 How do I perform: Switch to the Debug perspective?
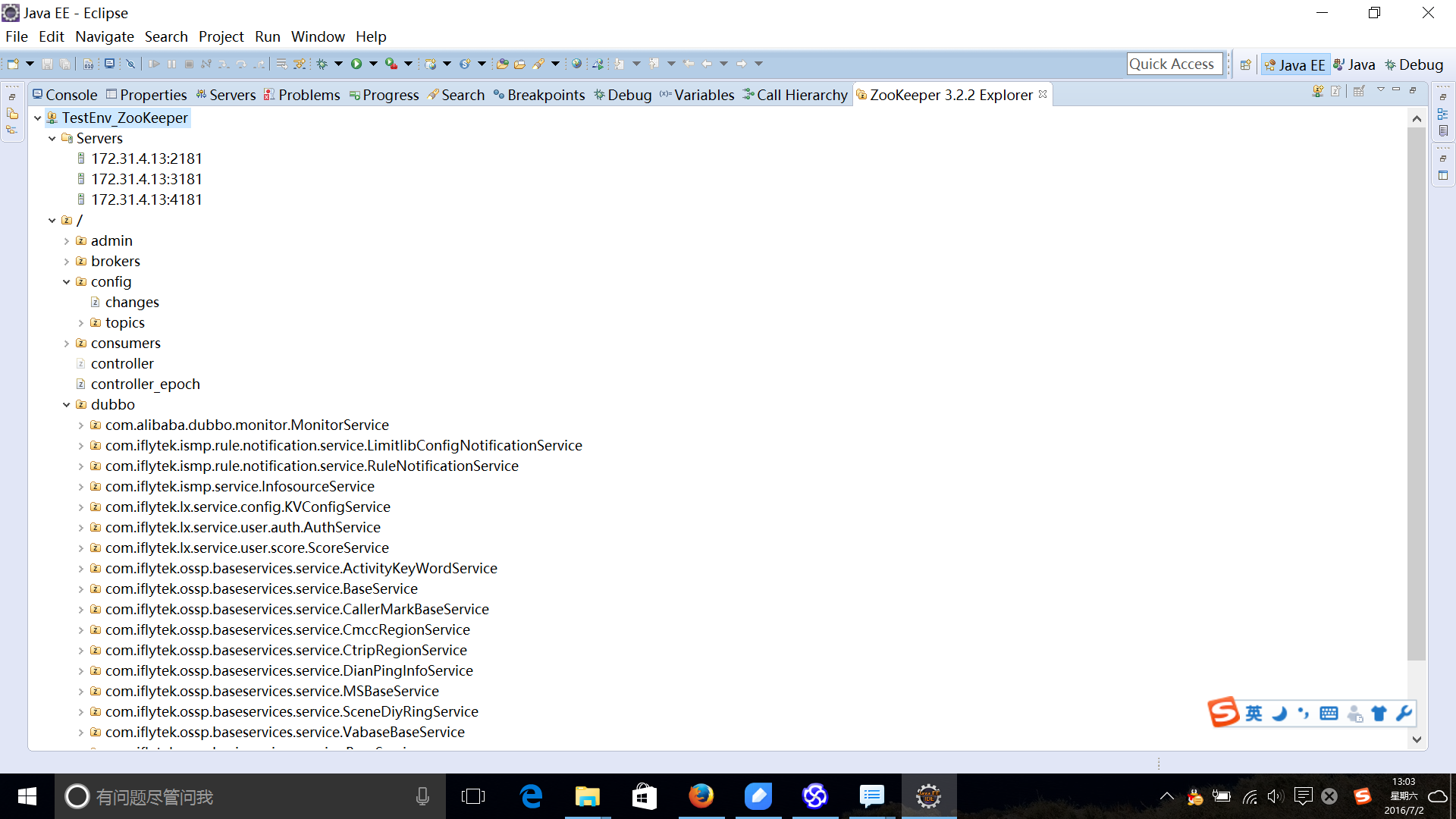pyautogui.click(x=1414, y=64)
